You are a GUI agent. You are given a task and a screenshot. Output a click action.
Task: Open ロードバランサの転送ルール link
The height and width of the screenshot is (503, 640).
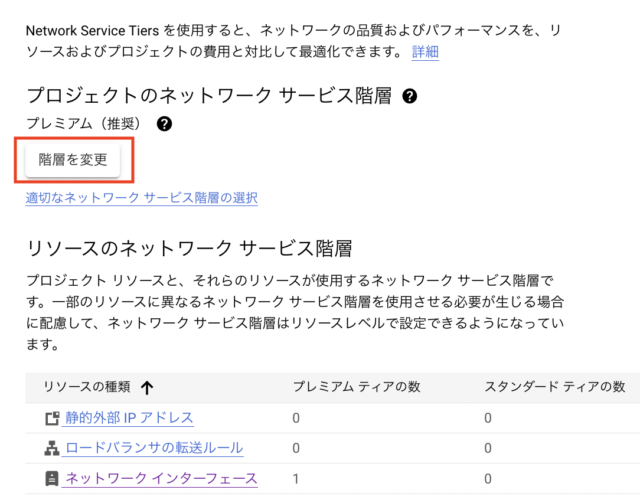tap(153, 448)
